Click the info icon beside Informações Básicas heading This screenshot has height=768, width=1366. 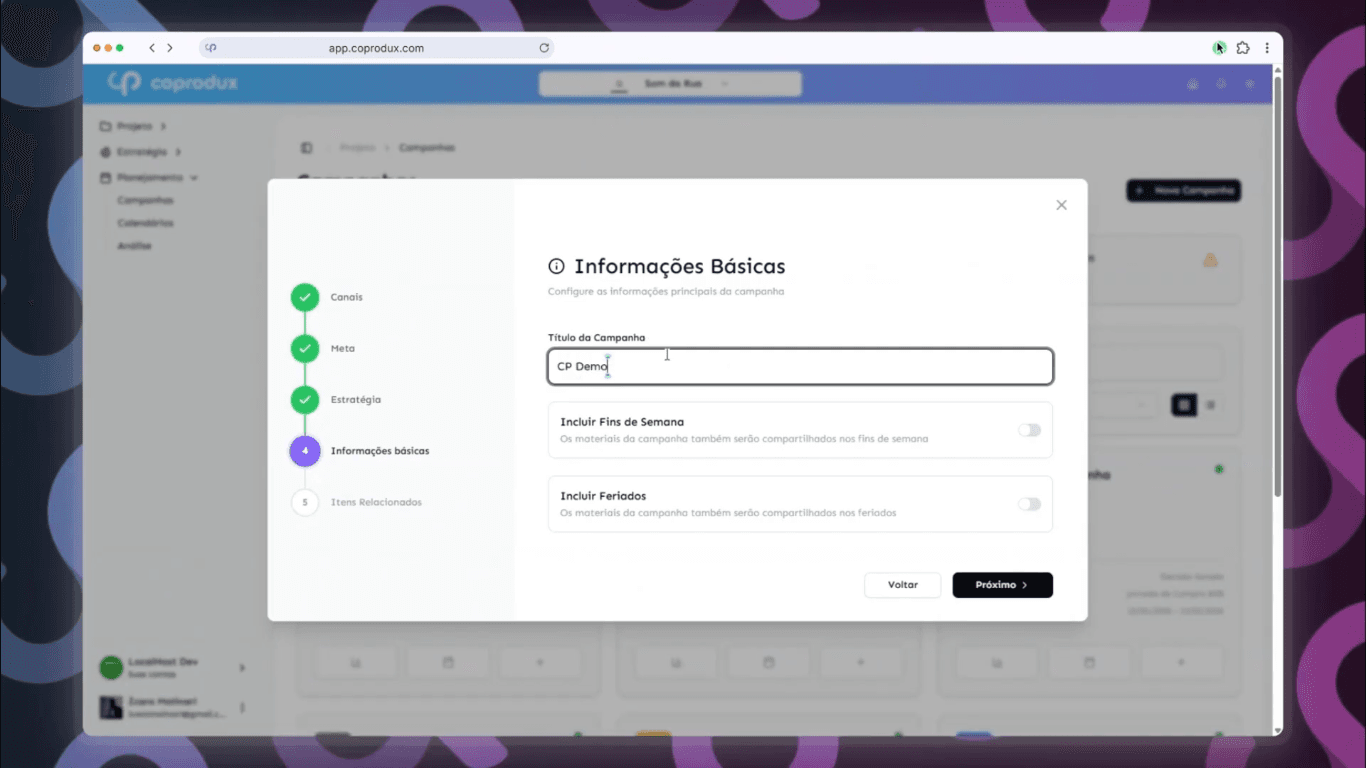coord(556,267)
